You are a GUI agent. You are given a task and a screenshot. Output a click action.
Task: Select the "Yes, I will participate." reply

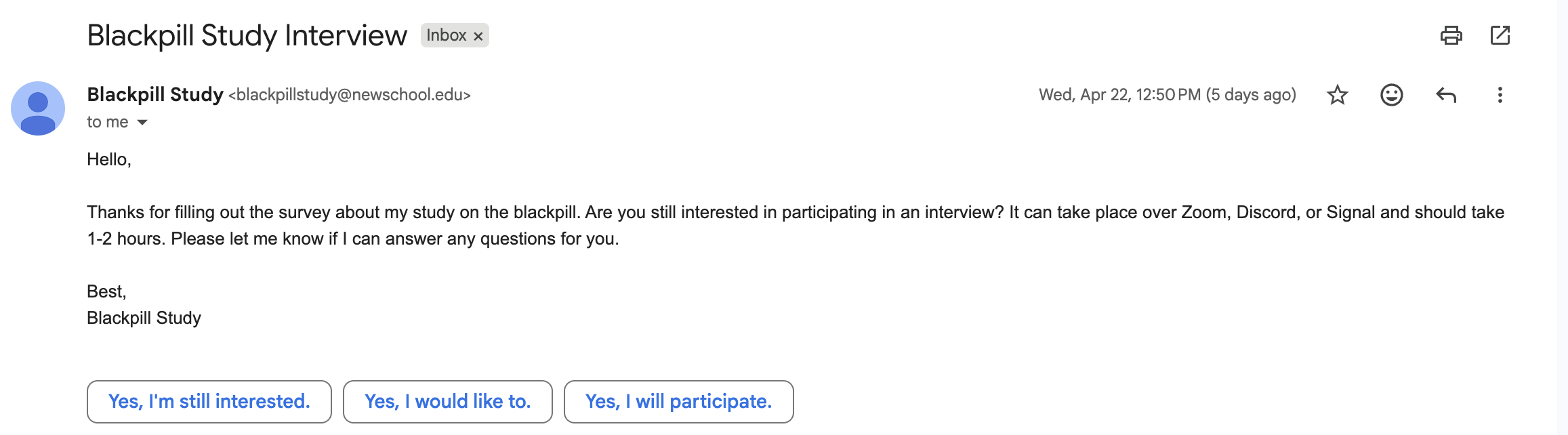(x=678, y=402)
